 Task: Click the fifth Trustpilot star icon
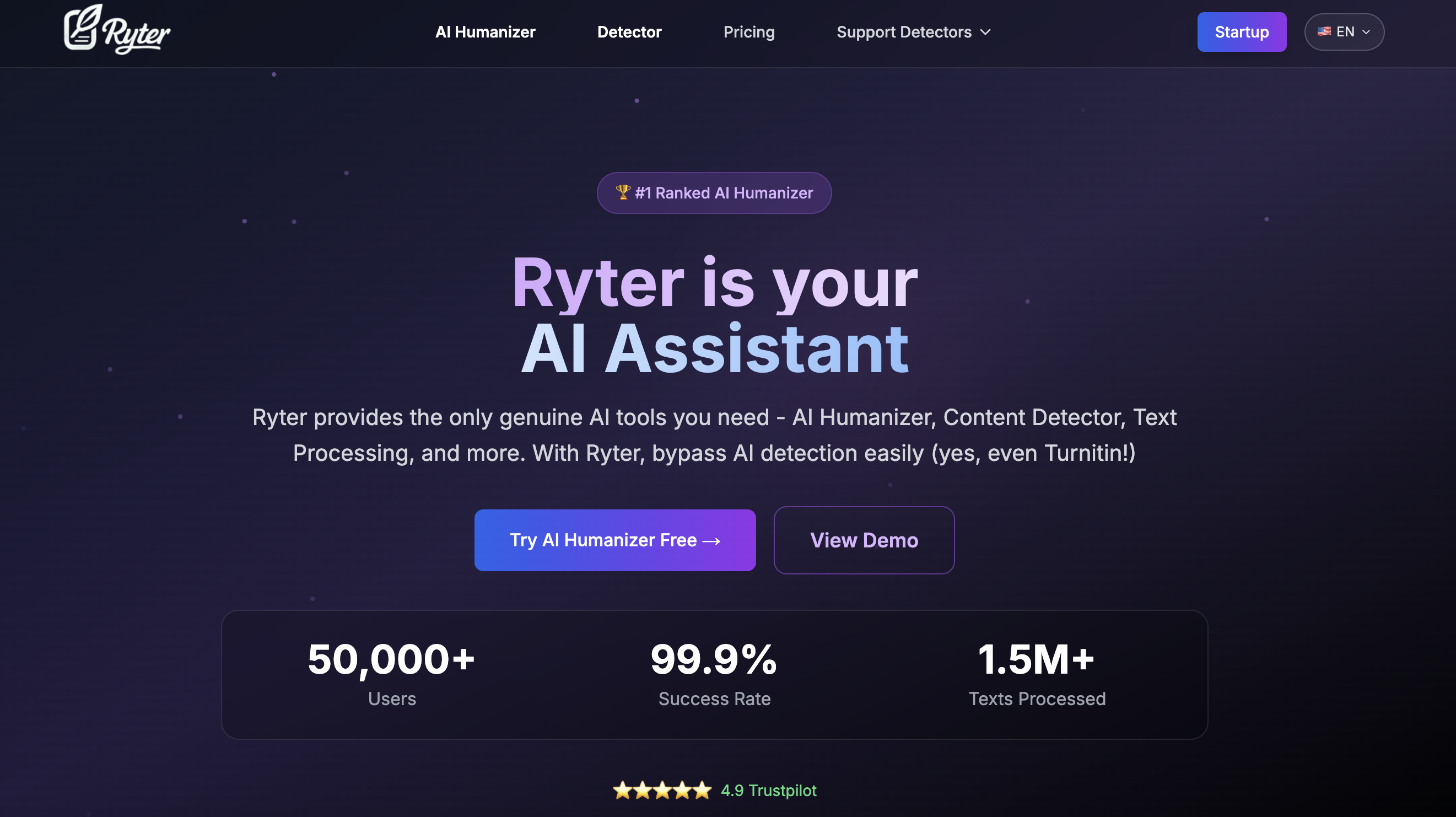(701, 791)
